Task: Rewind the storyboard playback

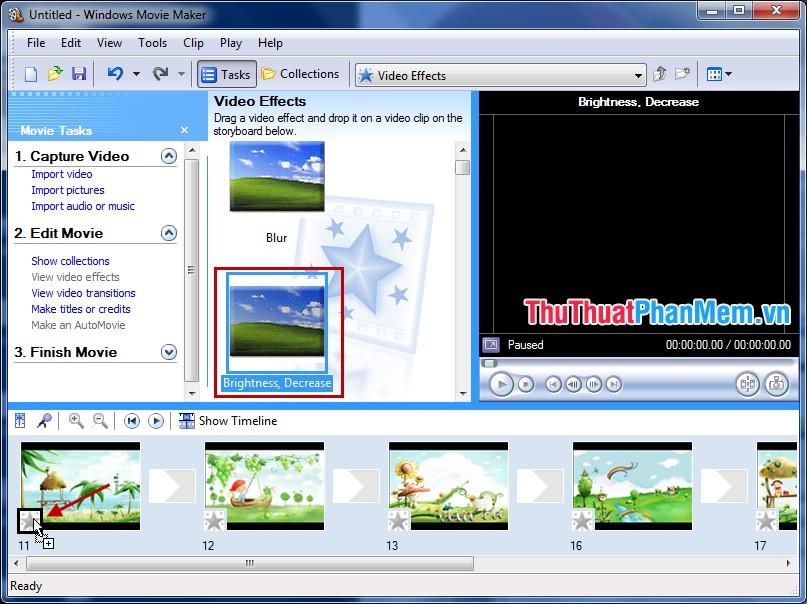Action: point(131,420)
